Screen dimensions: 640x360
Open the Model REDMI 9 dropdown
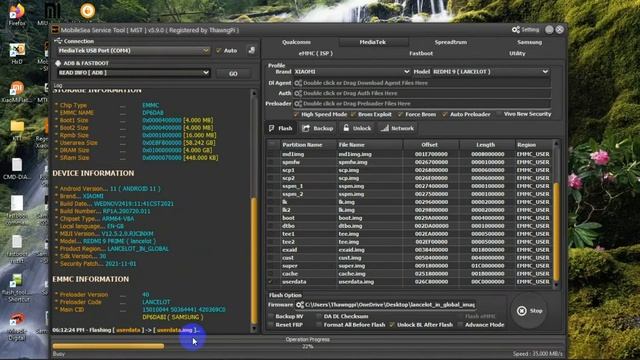pyautogui.click(x=545, y=72)
